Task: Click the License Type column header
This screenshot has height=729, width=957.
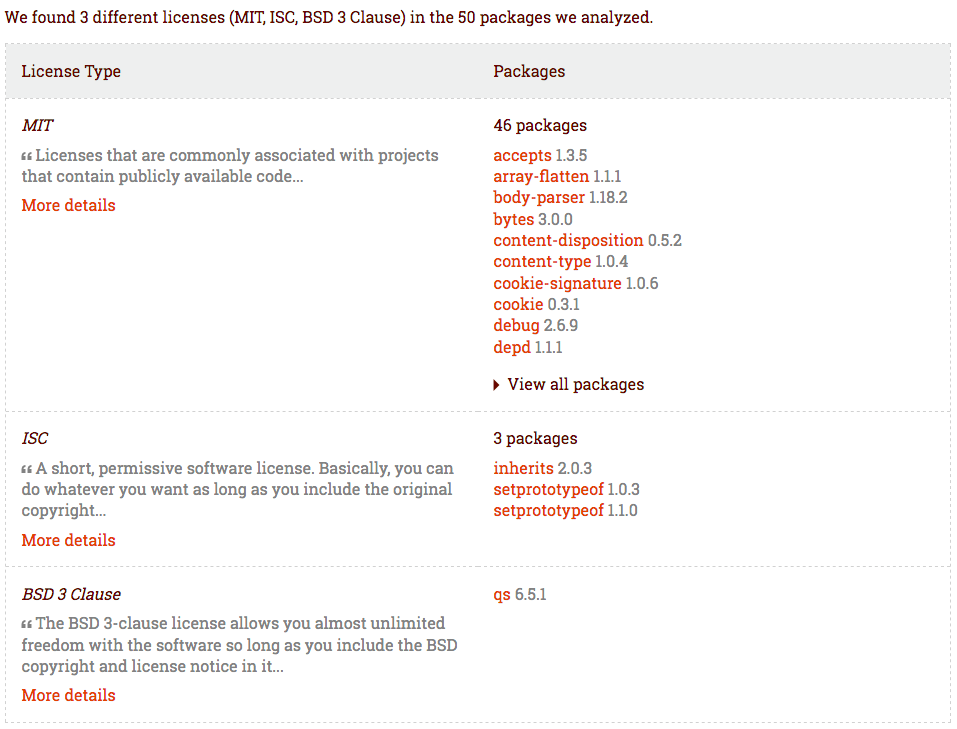Action: click(x=71, y=71)
